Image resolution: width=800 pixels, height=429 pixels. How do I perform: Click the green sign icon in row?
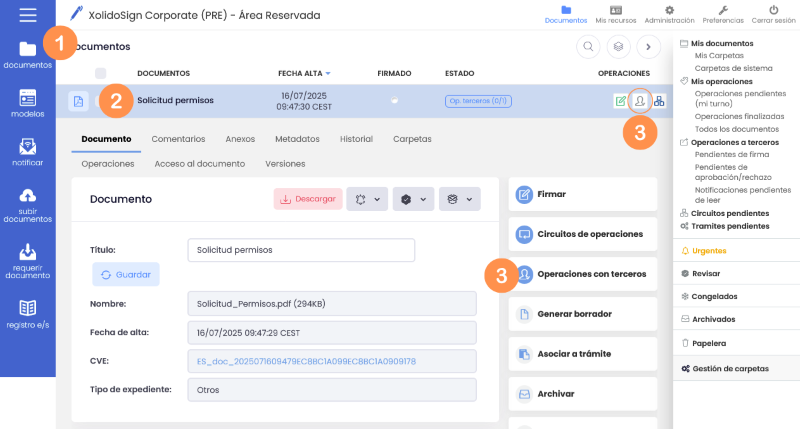[620, 101]
